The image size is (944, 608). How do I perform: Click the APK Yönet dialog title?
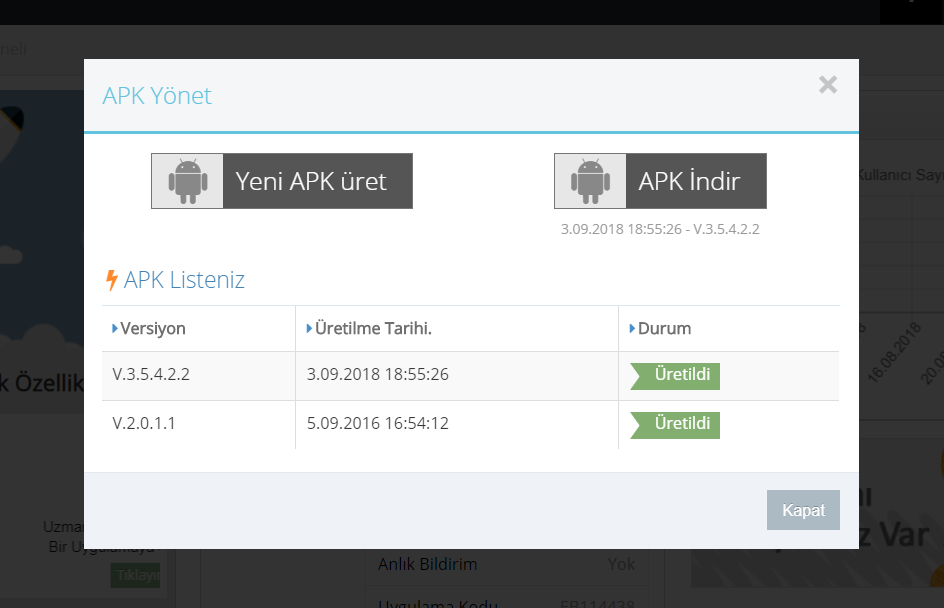(157, 96)
